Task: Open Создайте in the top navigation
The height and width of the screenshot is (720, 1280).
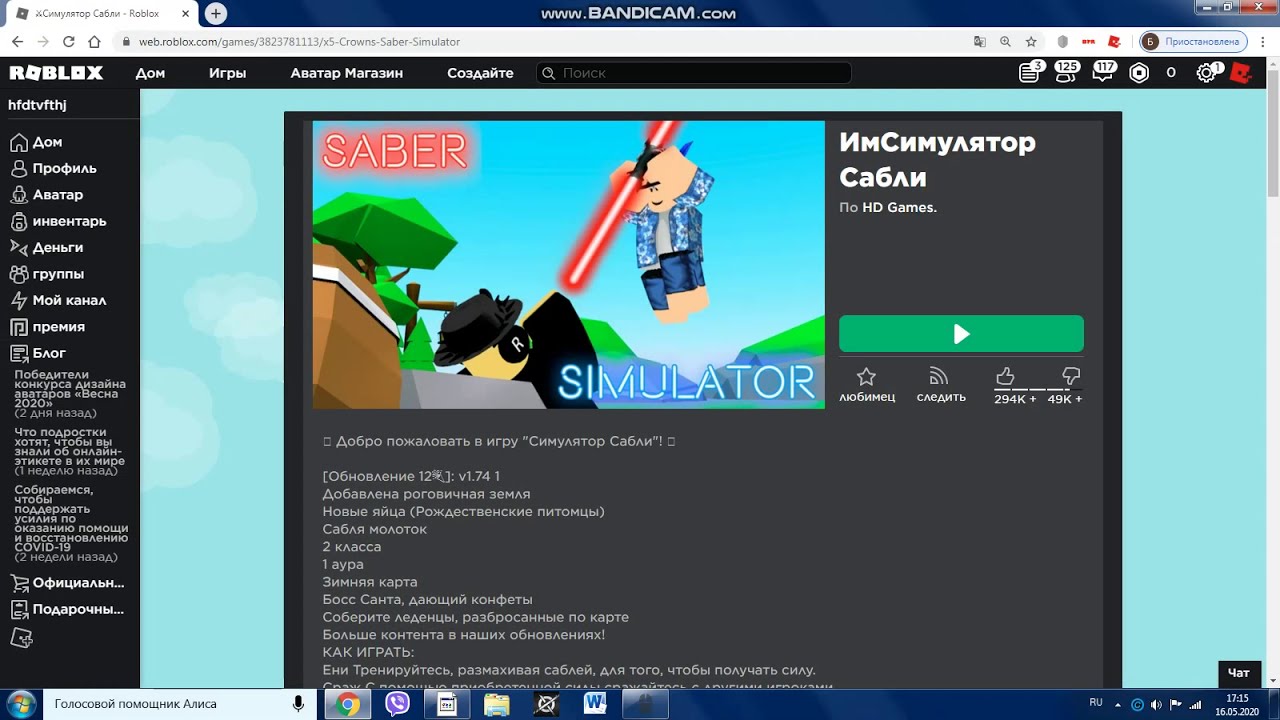Action: 480,73
